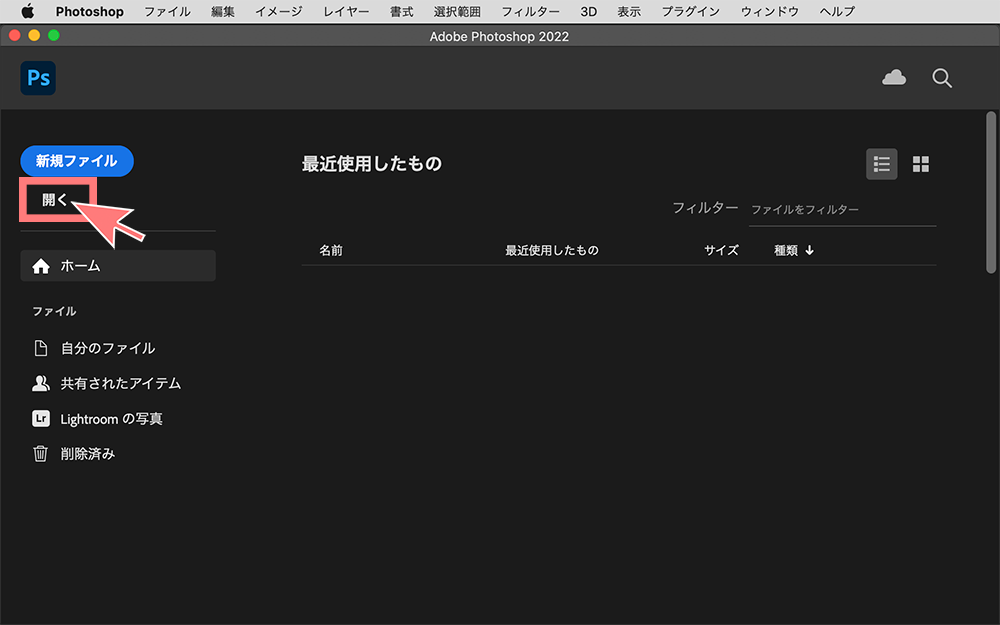Sort by 最近使用したもの column header
This screenshot has width=1000, height=625.
(x=552, y=250)
